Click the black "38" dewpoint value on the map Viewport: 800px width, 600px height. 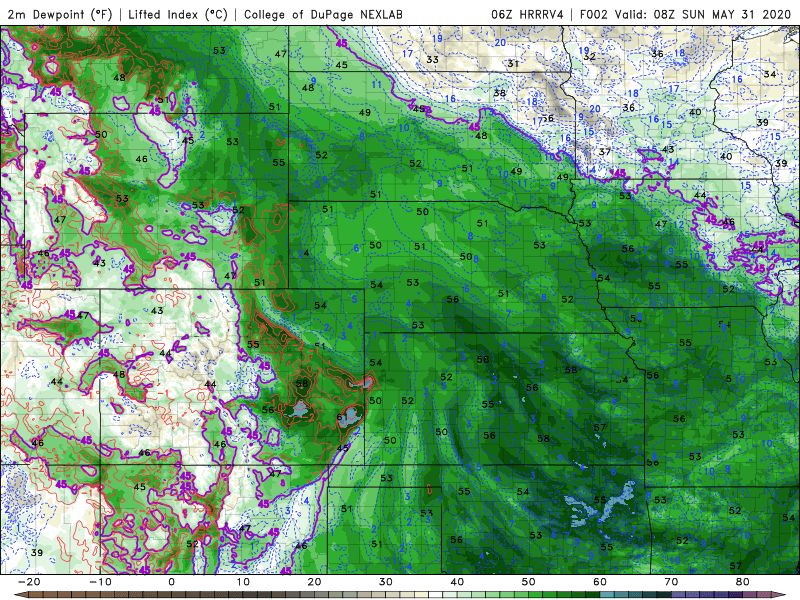click(499, 93)
